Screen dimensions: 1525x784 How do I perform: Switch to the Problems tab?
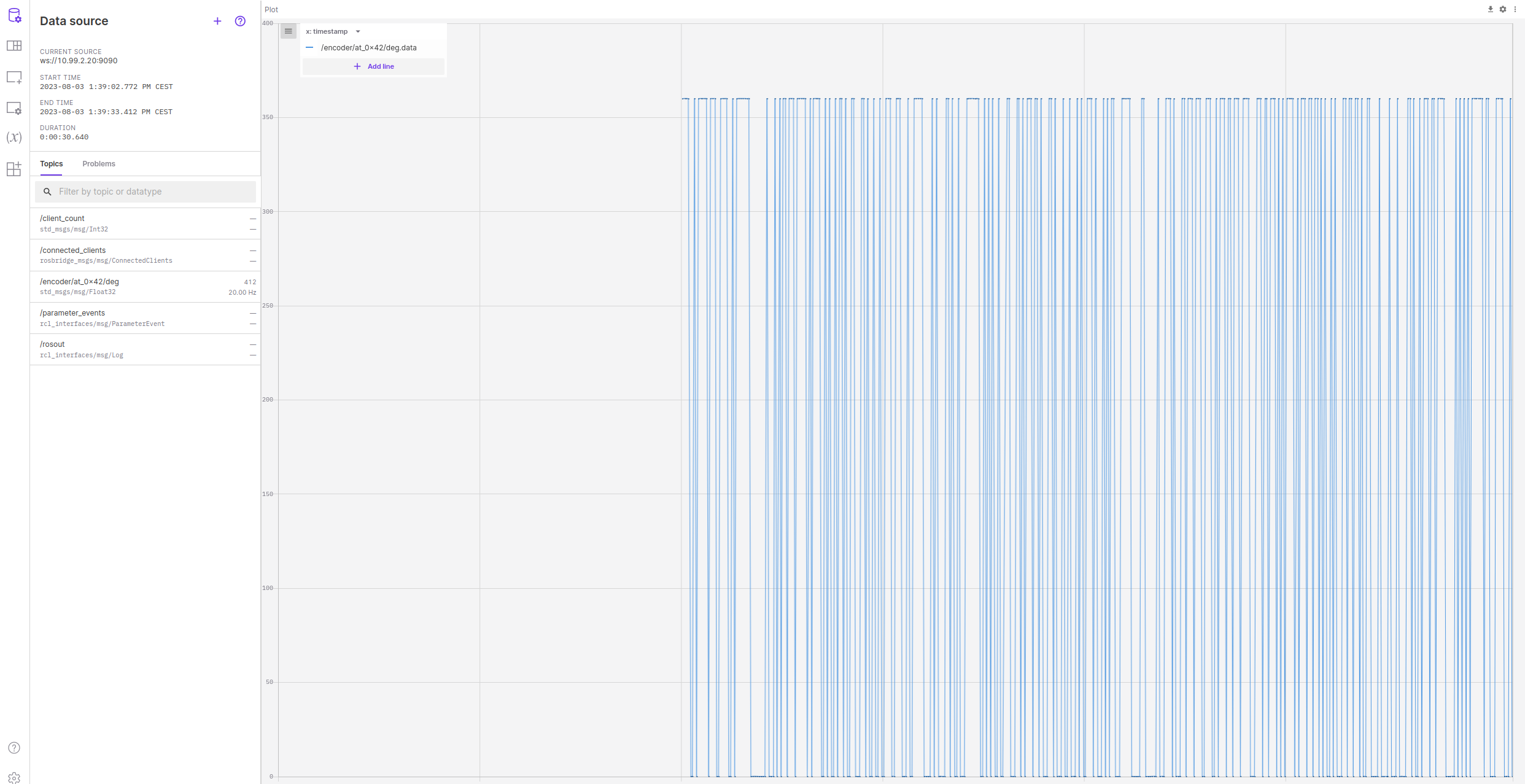point(99,164)
